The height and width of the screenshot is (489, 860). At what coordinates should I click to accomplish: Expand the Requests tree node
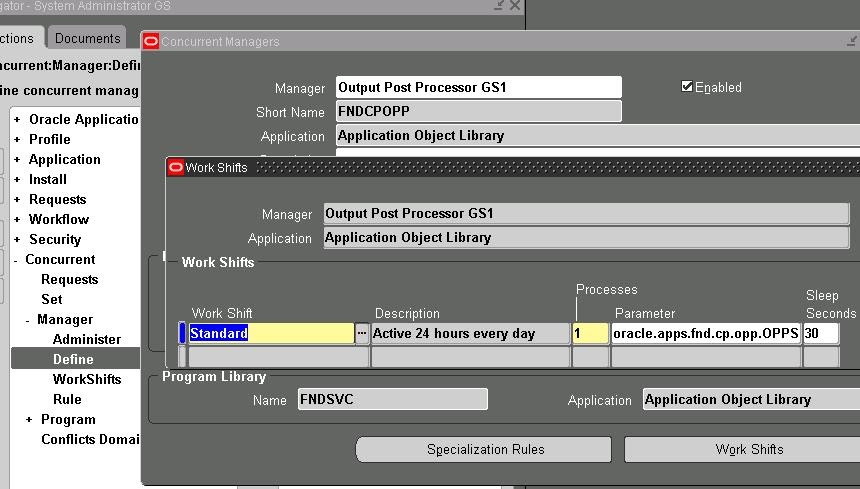[17, 200]
